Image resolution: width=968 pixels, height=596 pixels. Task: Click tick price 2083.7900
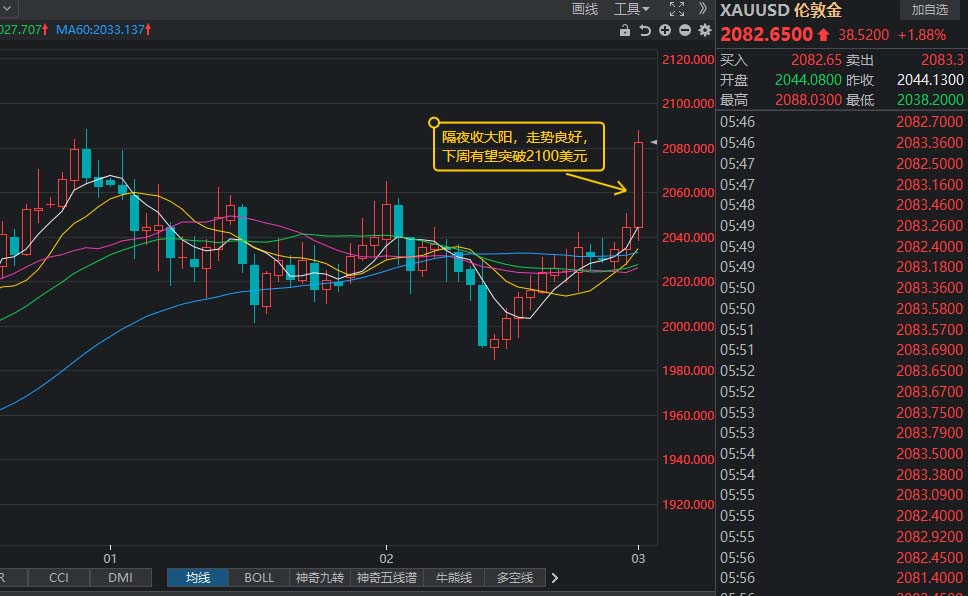coord(929,433)
